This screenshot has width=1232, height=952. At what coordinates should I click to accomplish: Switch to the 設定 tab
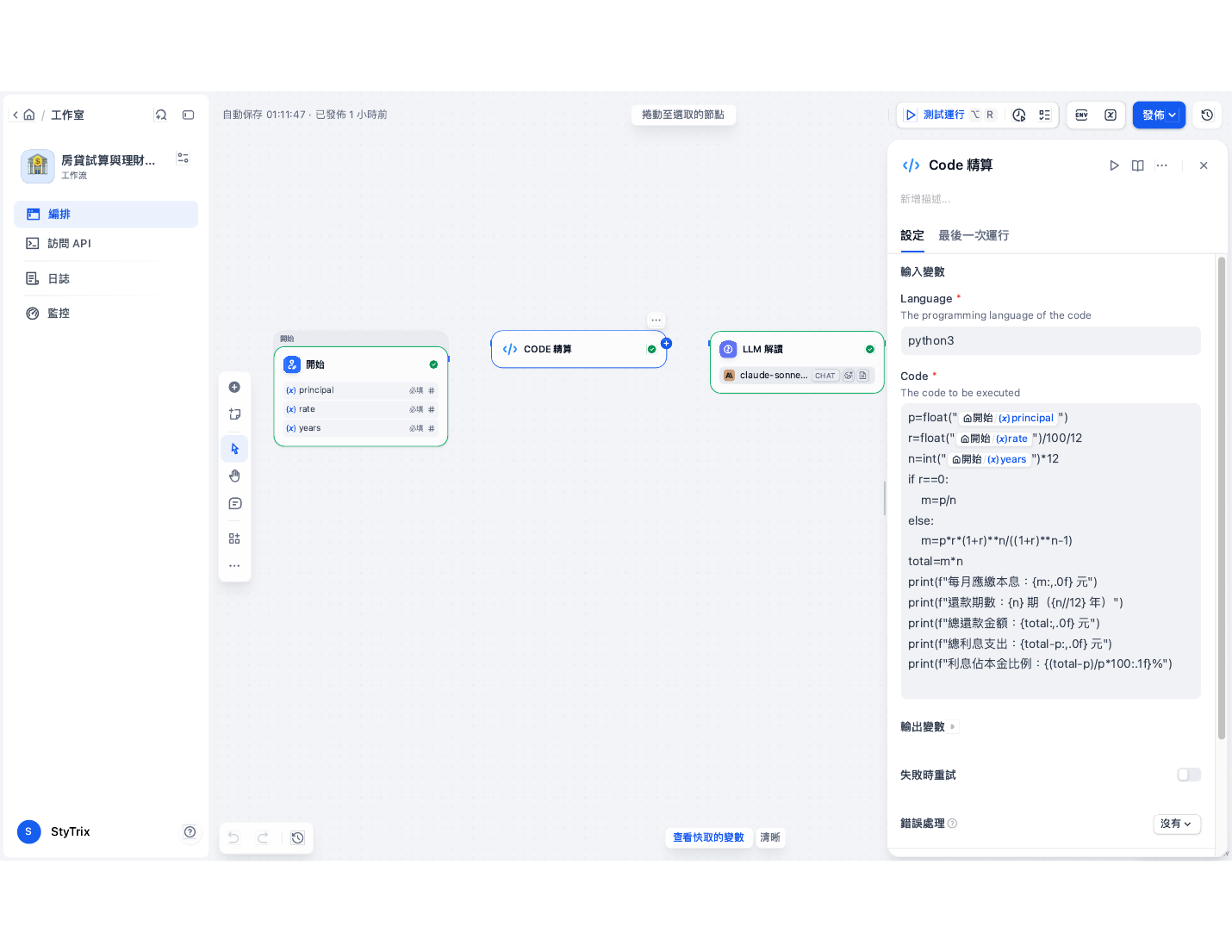click(912, 235)
